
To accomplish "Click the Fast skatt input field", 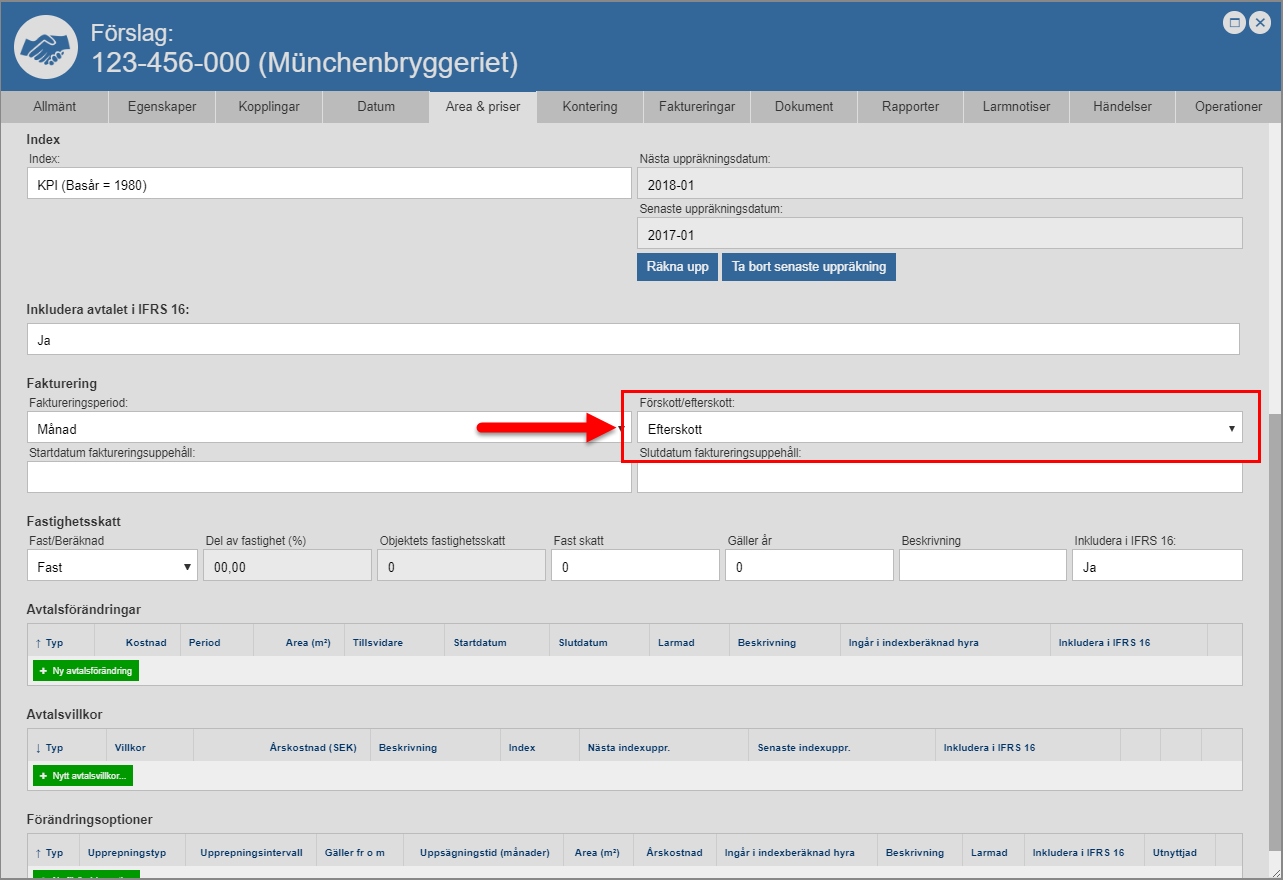I will pos(634,566).
